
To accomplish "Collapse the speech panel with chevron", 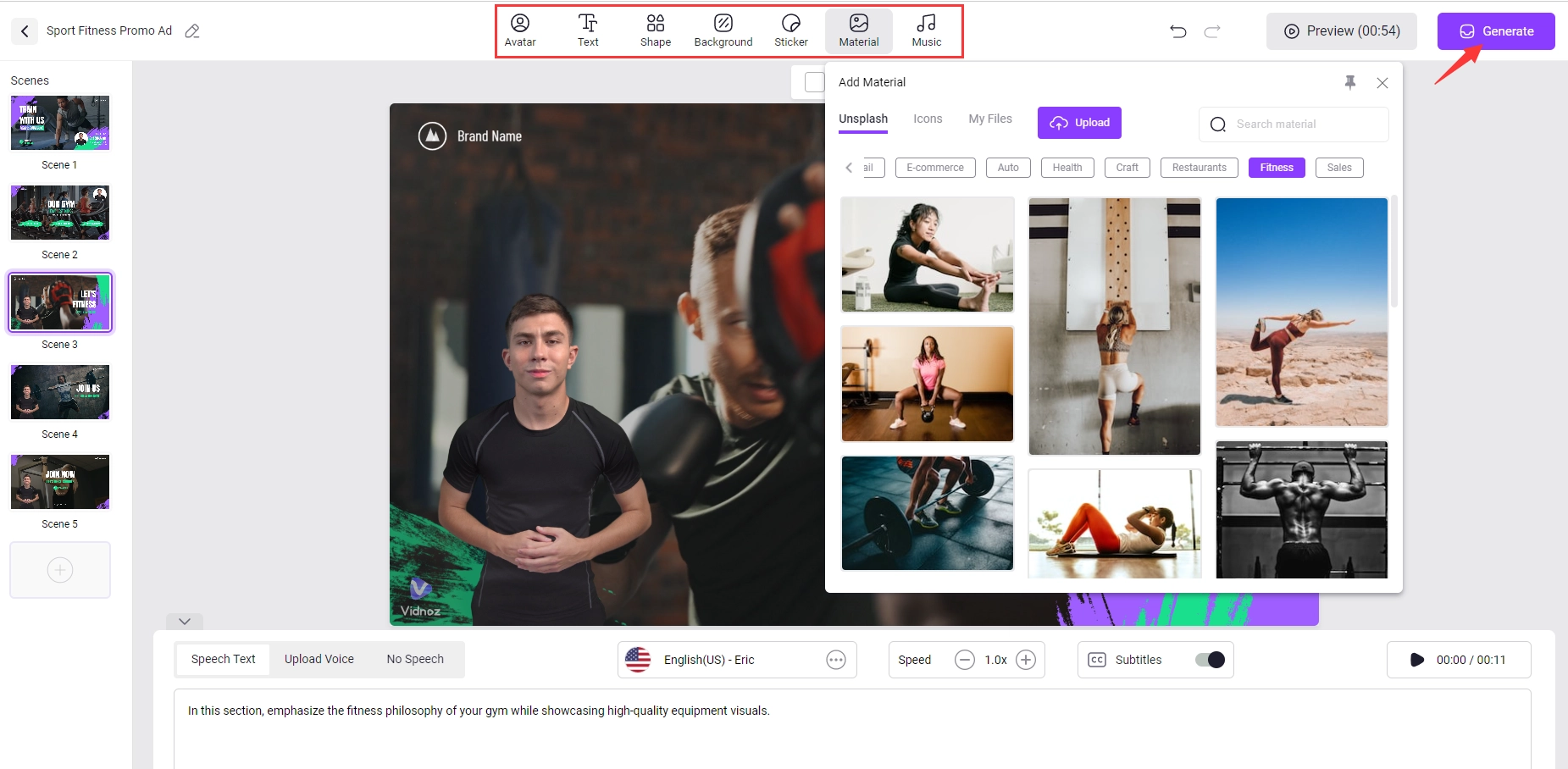I will 185,621.
